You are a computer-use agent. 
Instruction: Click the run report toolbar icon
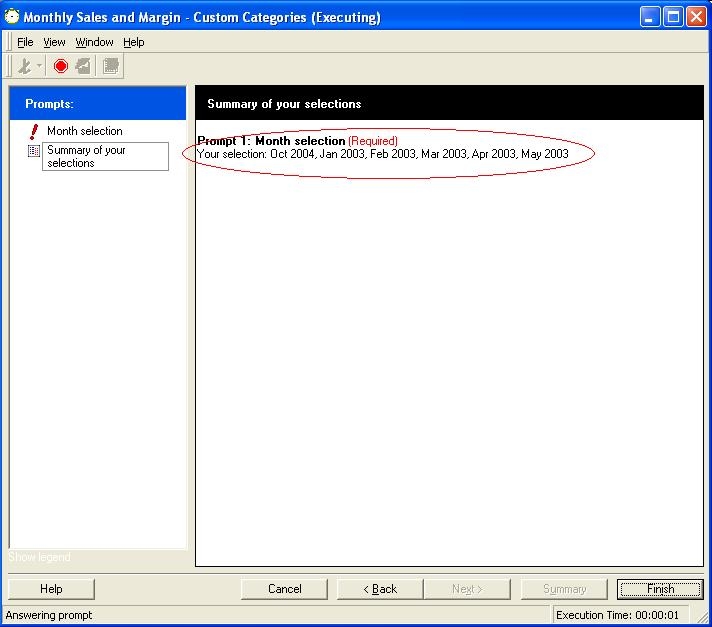[x=25, y=66]
